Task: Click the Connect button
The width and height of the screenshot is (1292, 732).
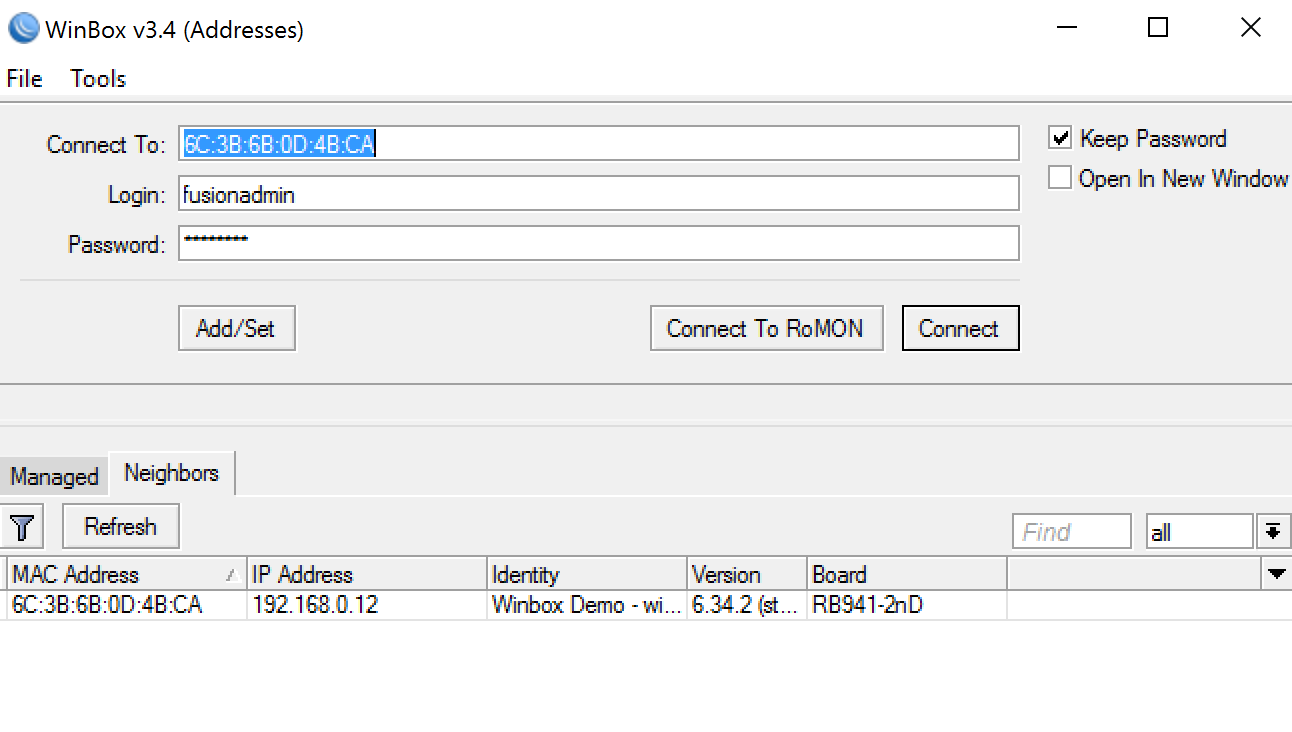Action: [960, 329]
